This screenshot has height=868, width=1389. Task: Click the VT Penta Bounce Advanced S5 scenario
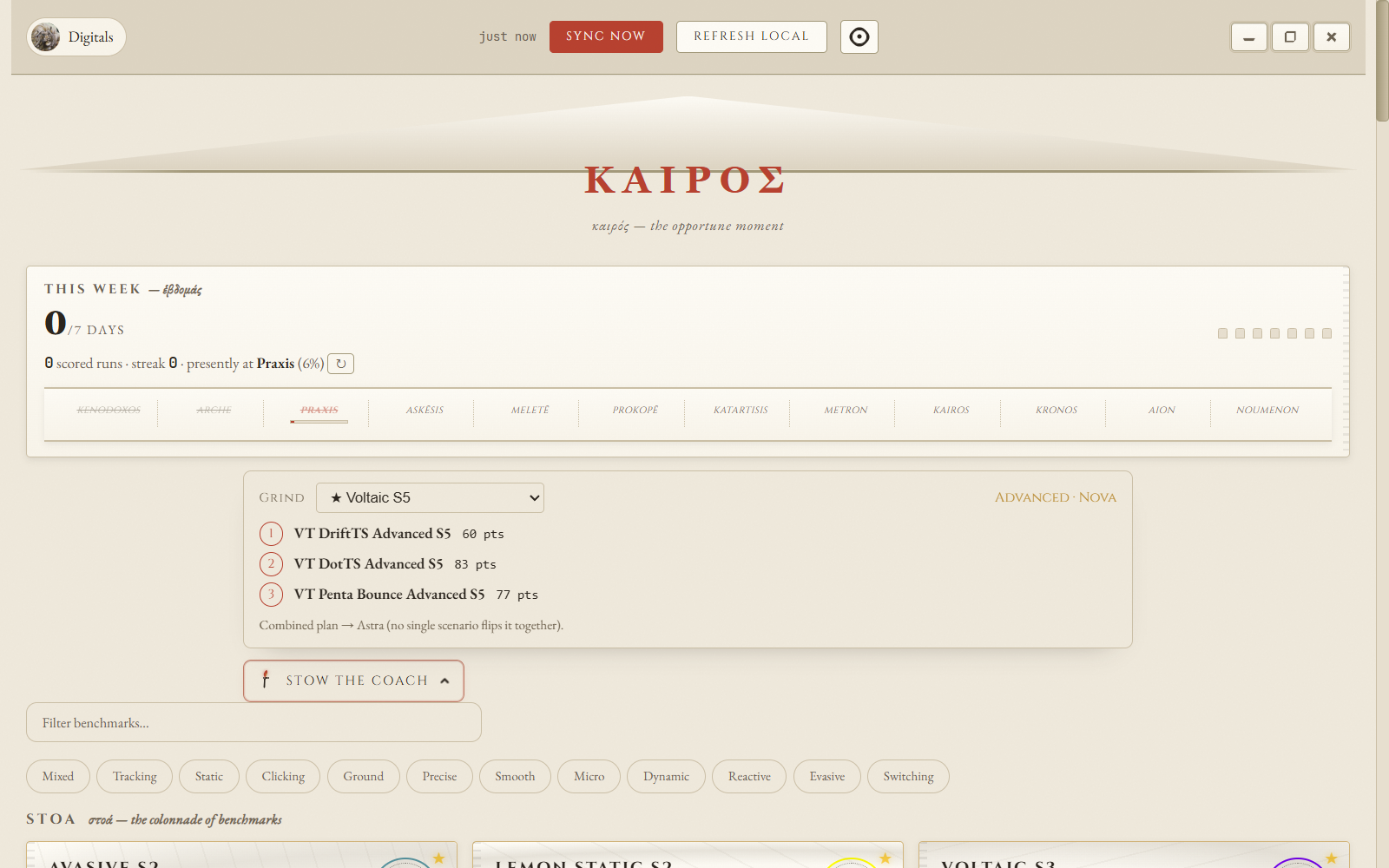(x=389, y=594)
